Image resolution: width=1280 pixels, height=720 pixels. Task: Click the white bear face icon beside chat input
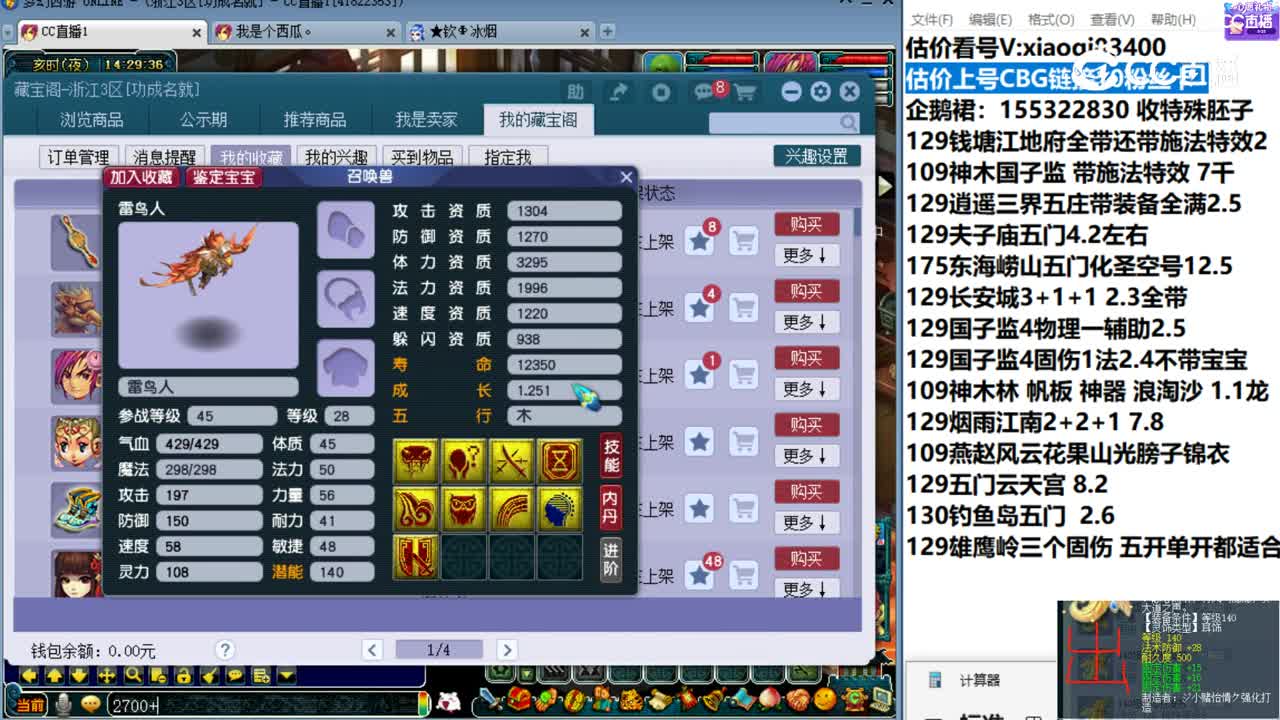449,703
